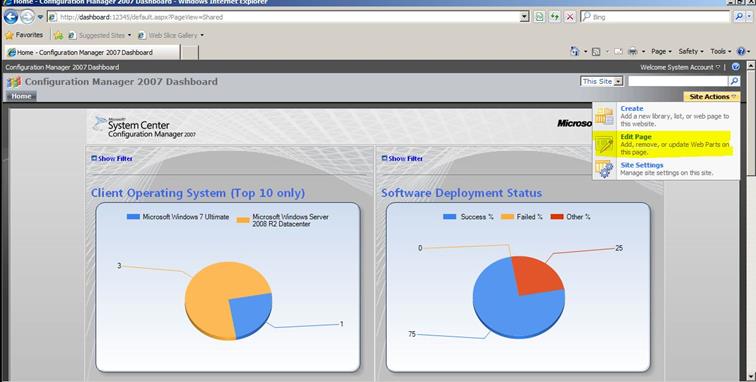Expand Show Filter above Software Deployment Status

point(402,158)
